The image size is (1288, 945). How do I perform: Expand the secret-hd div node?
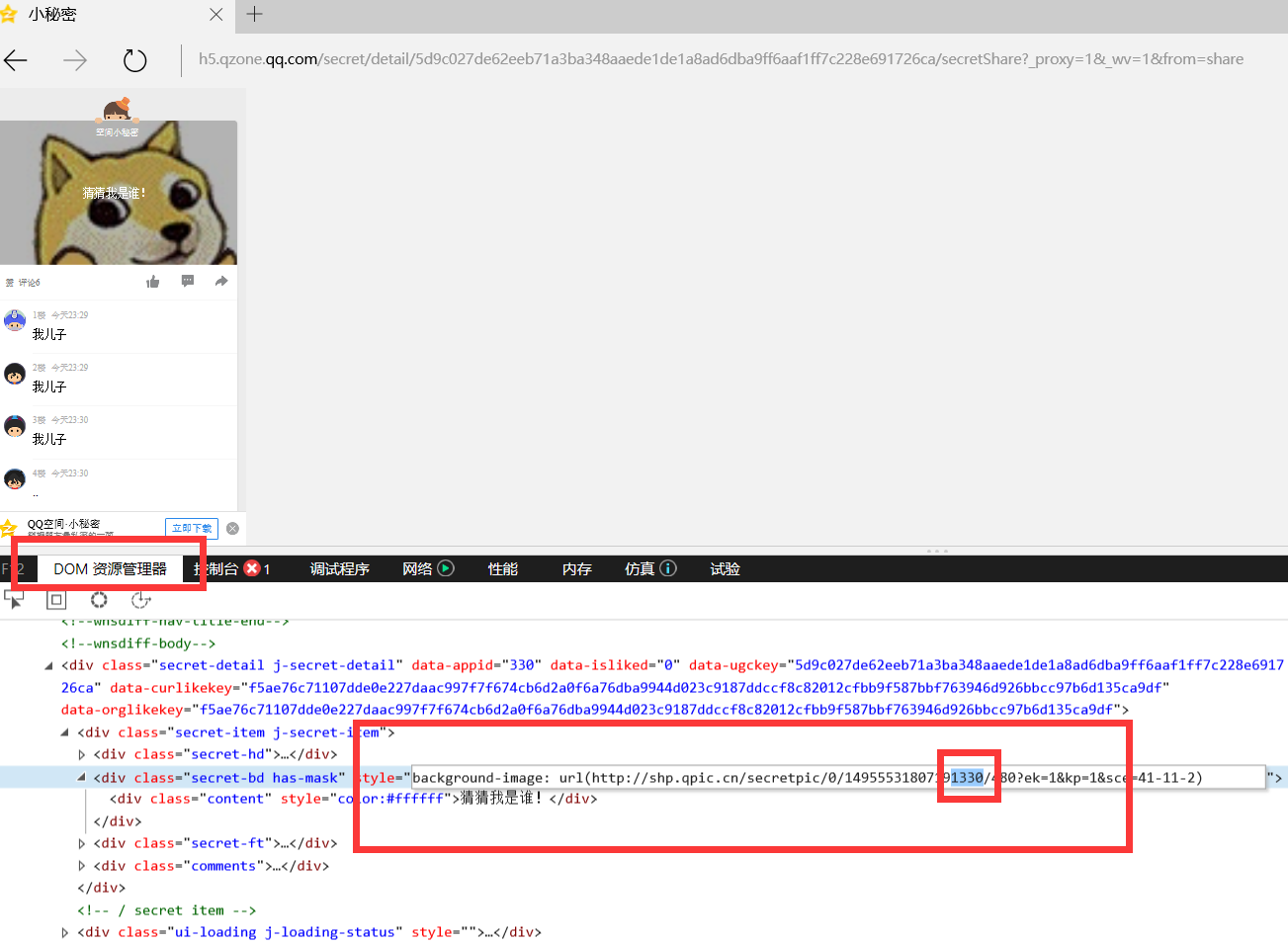click(82, 754)
